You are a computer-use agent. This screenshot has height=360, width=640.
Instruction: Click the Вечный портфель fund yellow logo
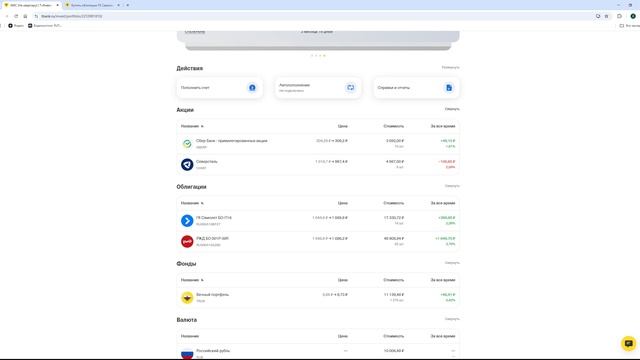187,298
